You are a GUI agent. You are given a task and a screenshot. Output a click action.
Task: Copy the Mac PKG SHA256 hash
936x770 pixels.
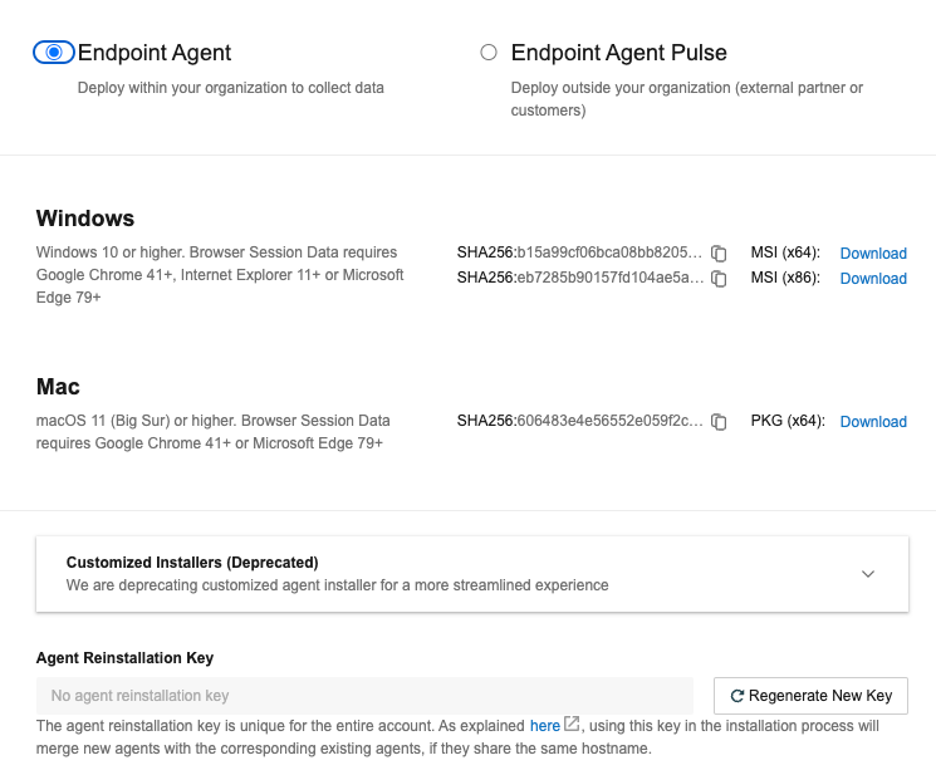[x=719, y=422]
